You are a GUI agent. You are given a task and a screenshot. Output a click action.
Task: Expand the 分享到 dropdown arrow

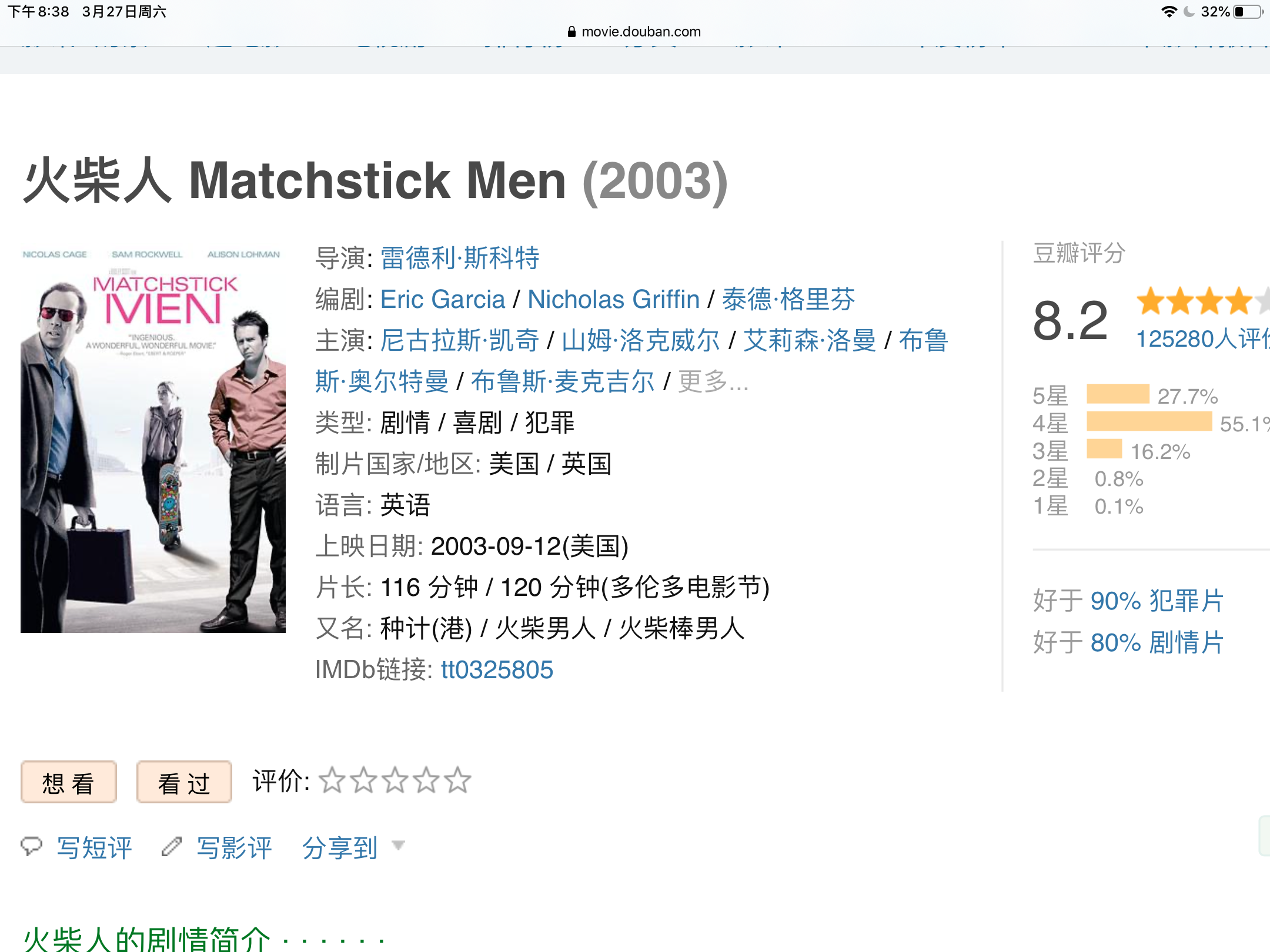[x=398, y=846]
